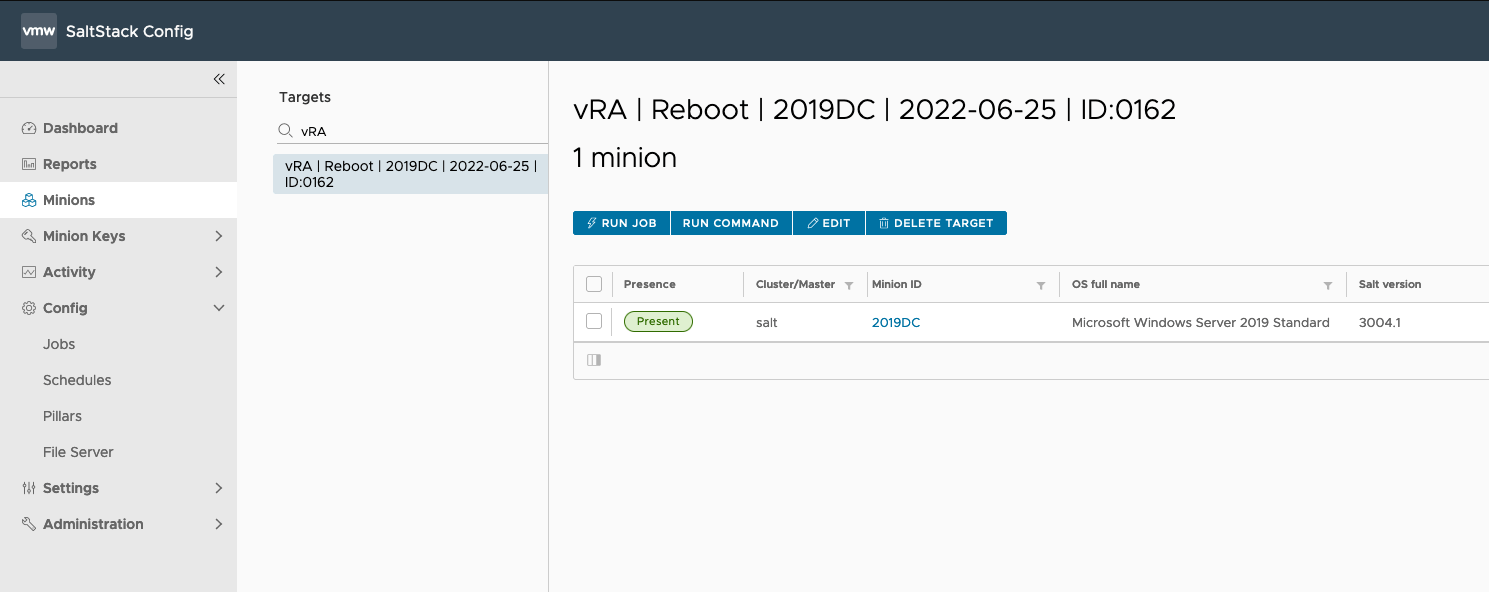Select Pillars from the Config submenu

[63, 416]
